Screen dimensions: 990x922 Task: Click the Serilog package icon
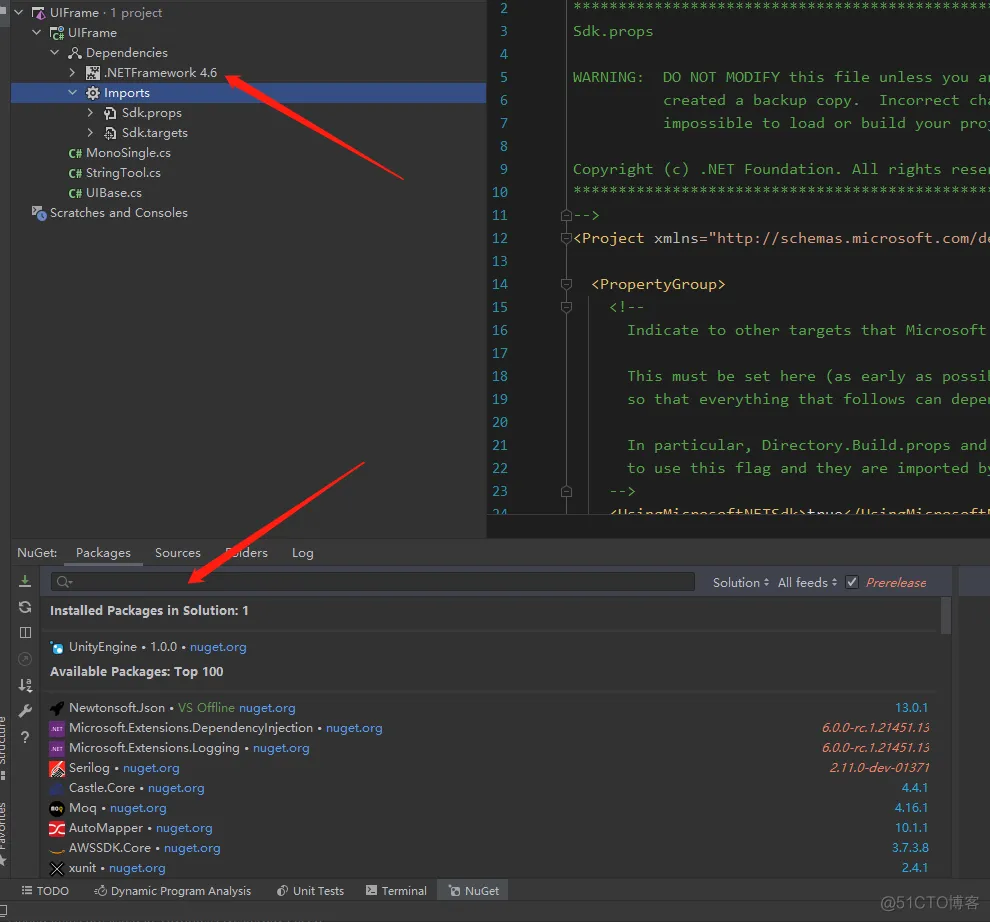(x=57, y=769)
